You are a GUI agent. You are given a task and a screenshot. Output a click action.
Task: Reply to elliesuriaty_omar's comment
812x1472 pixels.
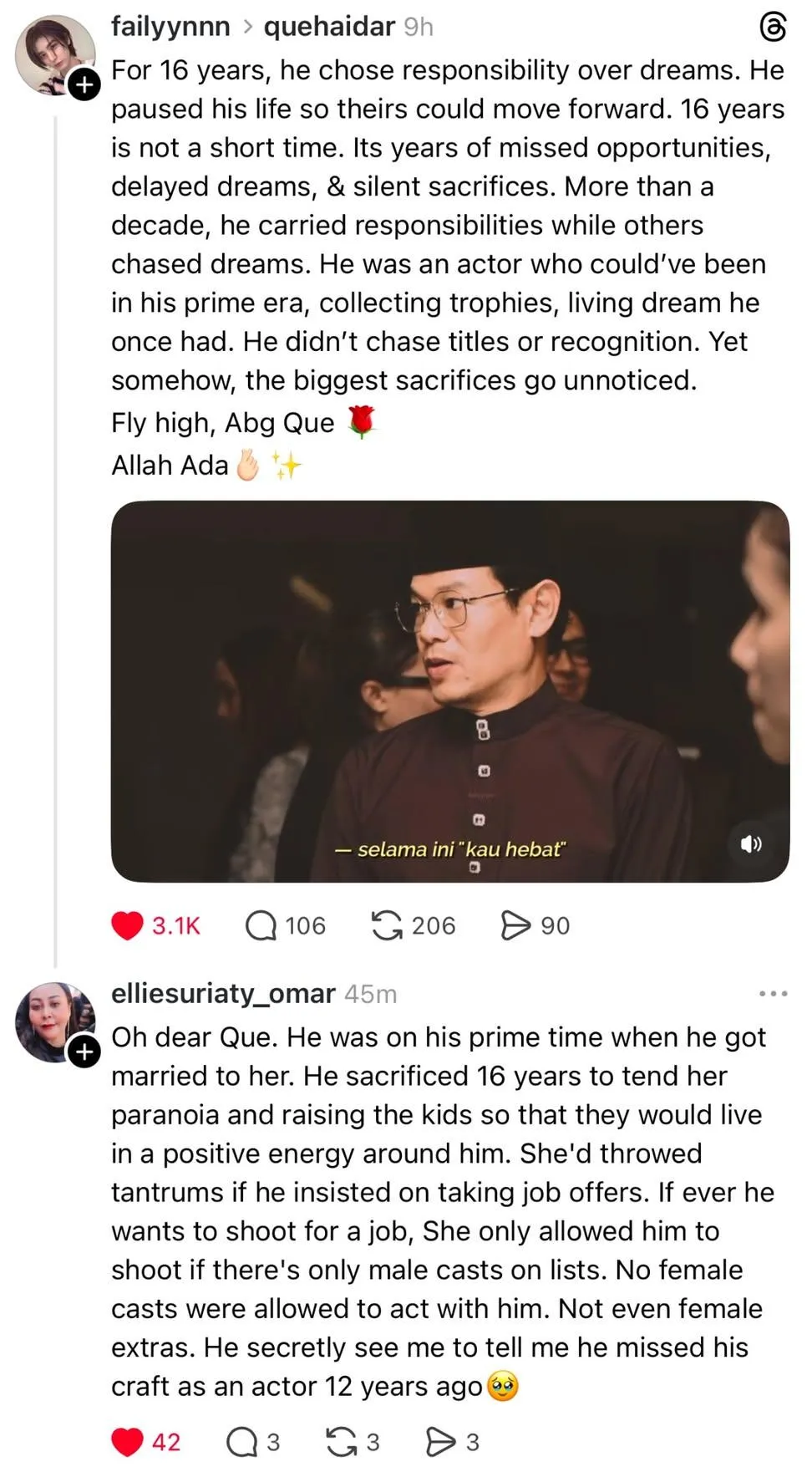tap(242, 1442)
